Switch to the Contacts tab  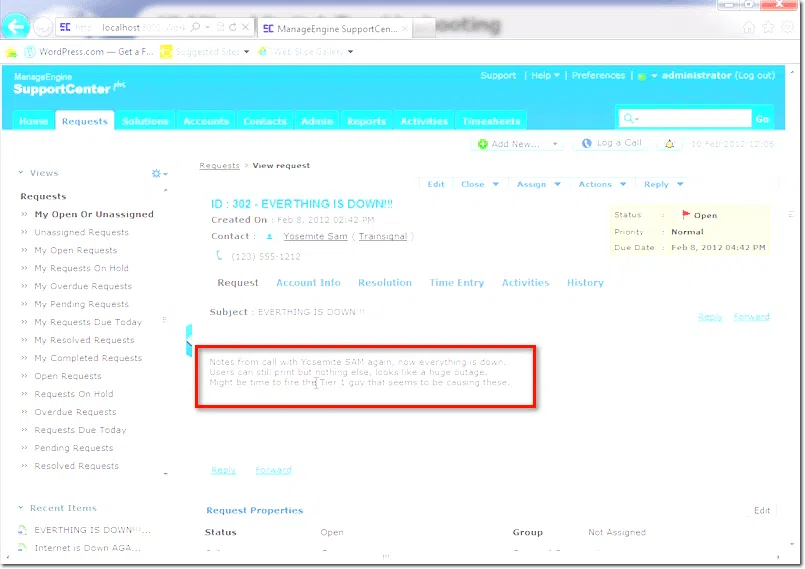click(264, 121)
